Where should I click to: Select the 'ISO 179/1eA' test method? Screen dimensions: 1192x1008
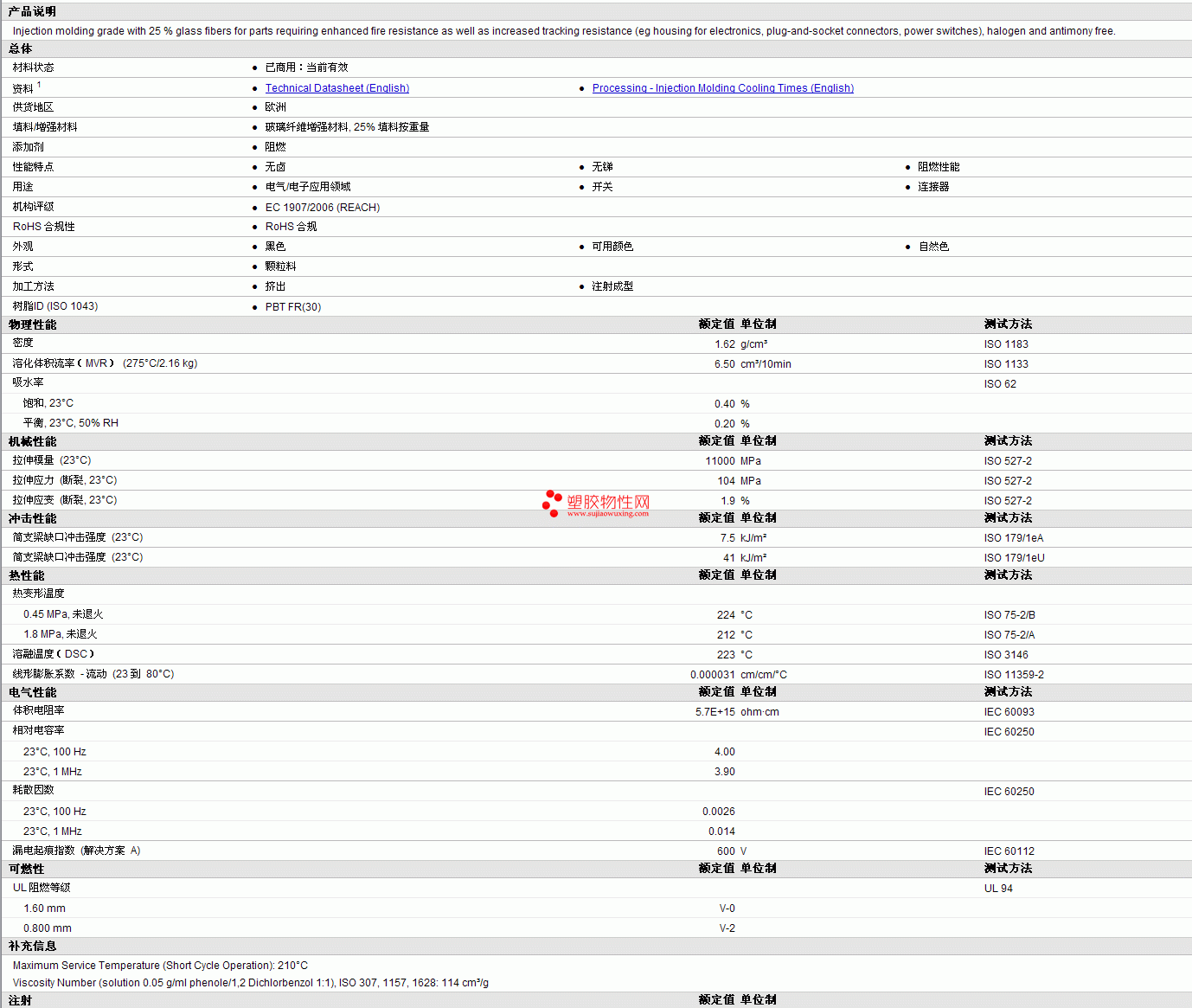click(1014, 538)
